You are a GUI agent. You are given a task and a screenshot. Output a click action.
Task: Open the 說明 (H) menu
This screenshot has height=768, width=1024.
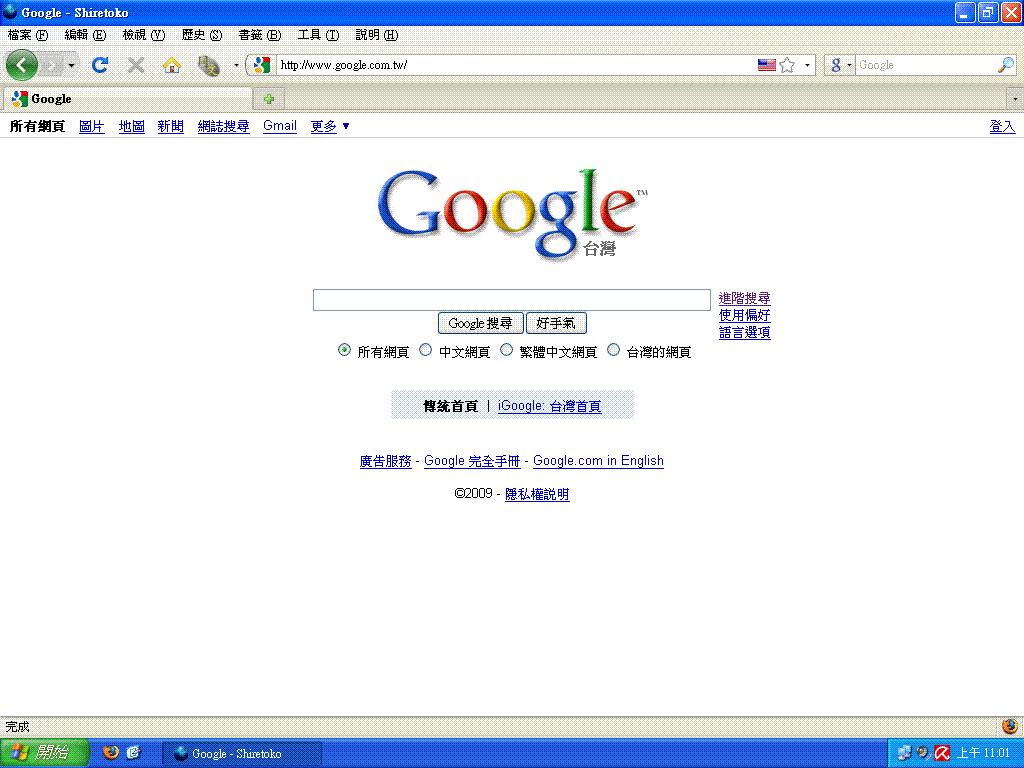click(x=376, y=35)
